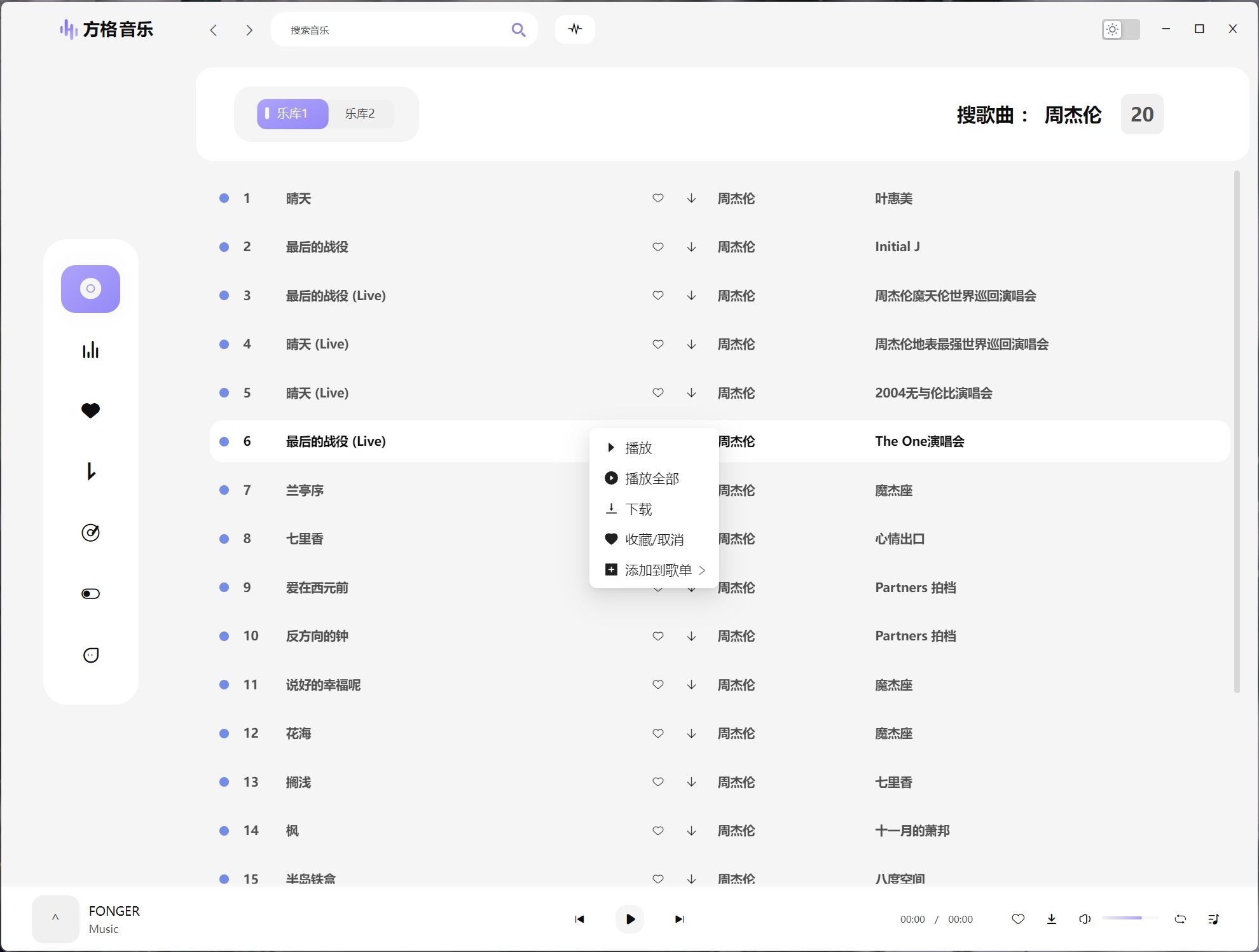Screen dimensions: 1259x952
Task: Open artist 周杰伦 in row 2
Action: (736, 247)
